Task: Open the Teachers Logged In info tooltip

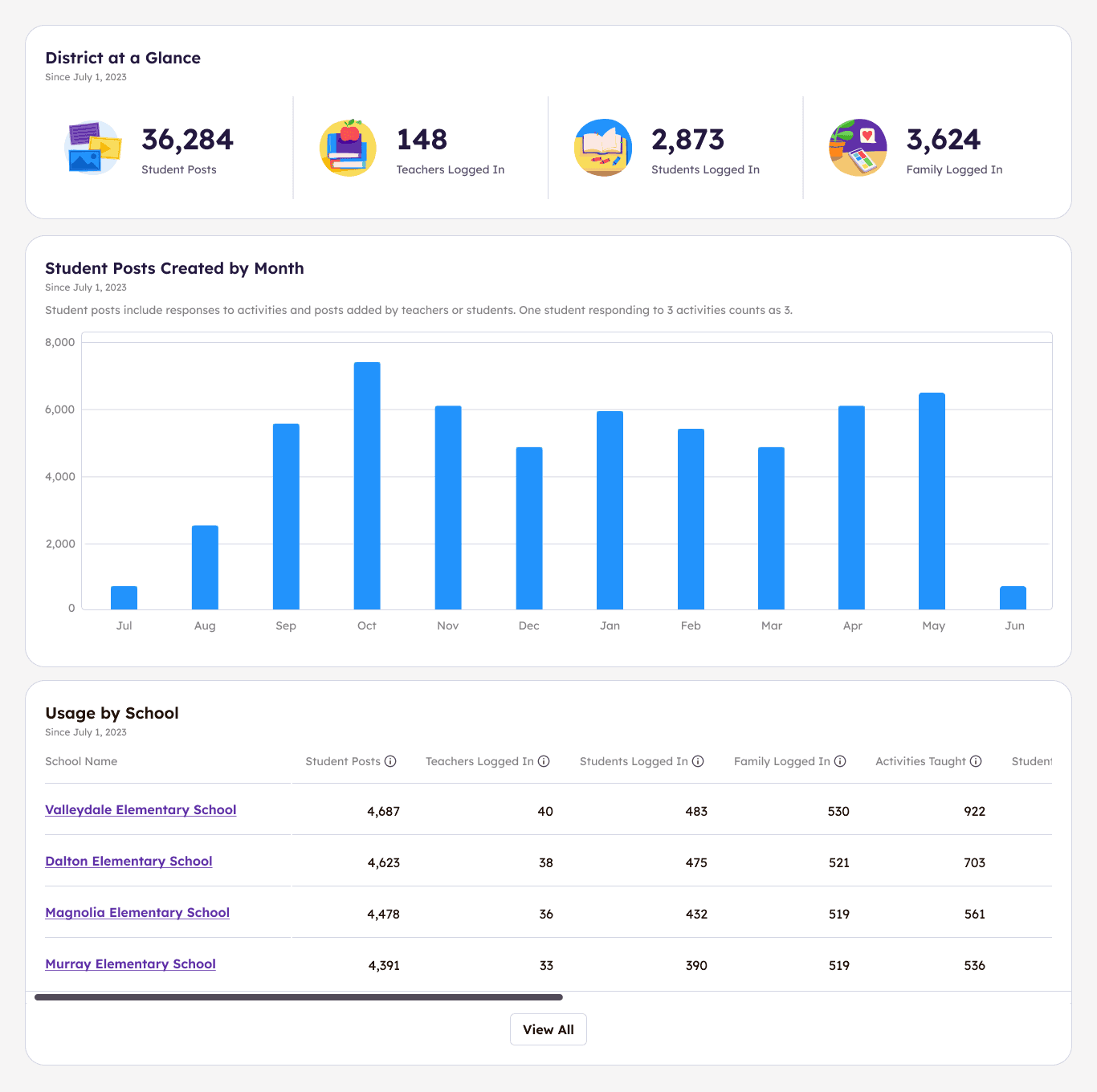Action: (544, 761)
